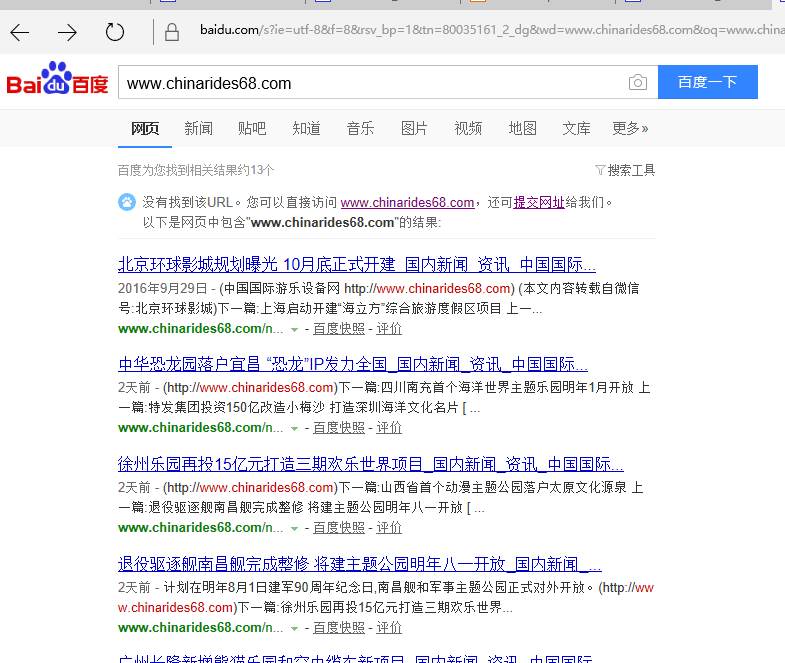Expand dropdown arrow under 中华恐龙园 result
This screenshot has width=785, height=663.
(294, 429)
